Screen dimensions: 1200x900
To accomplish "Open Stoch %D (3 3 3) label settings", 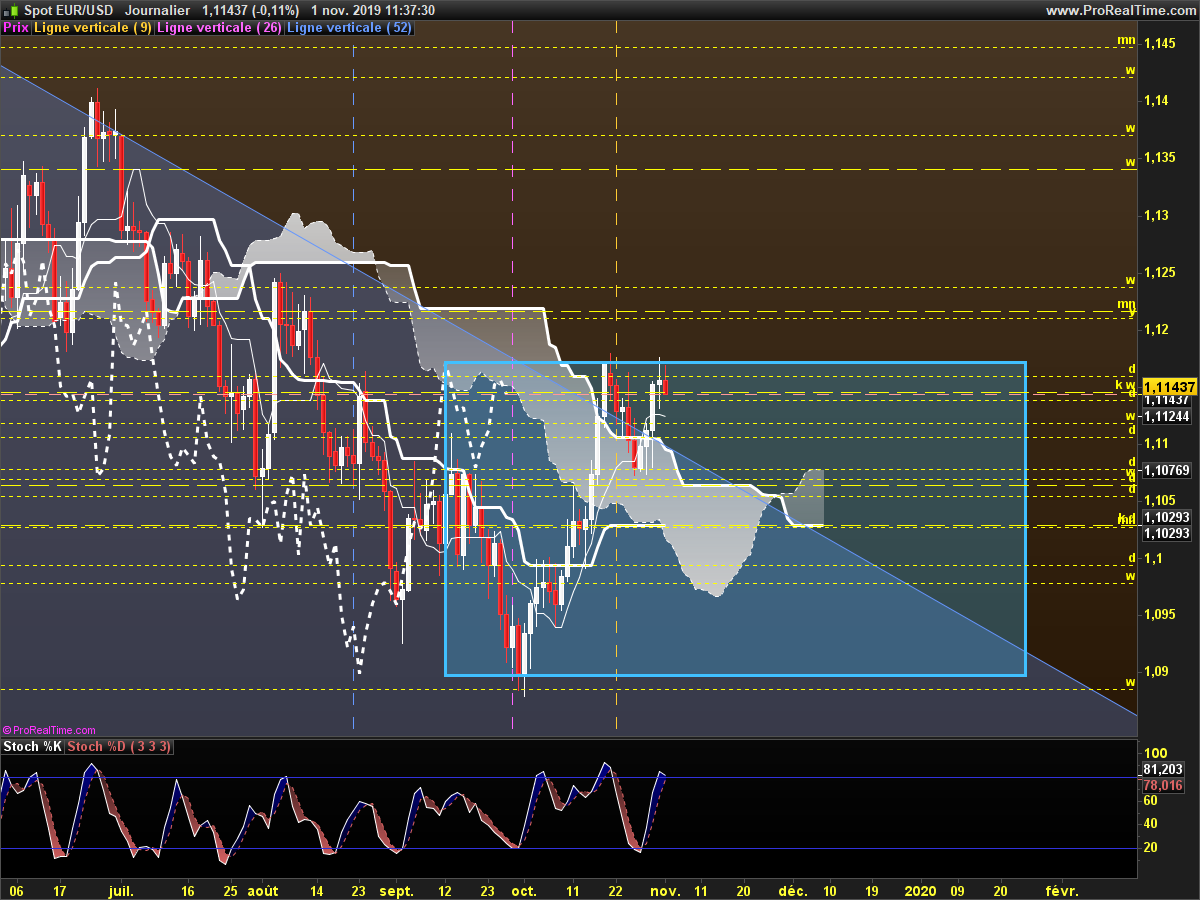I will [x=120, y=747].
